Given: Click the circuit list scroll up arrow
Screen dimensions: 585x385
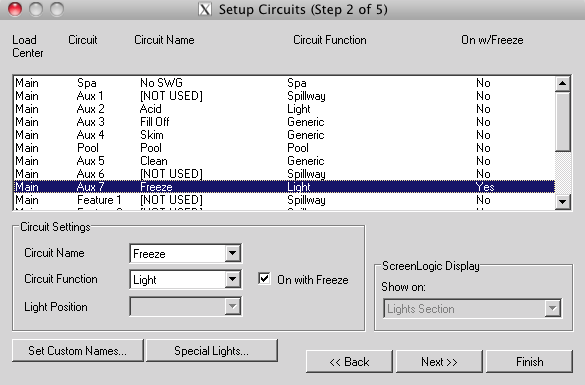Looking at the screenshot, I should (563, 84).
